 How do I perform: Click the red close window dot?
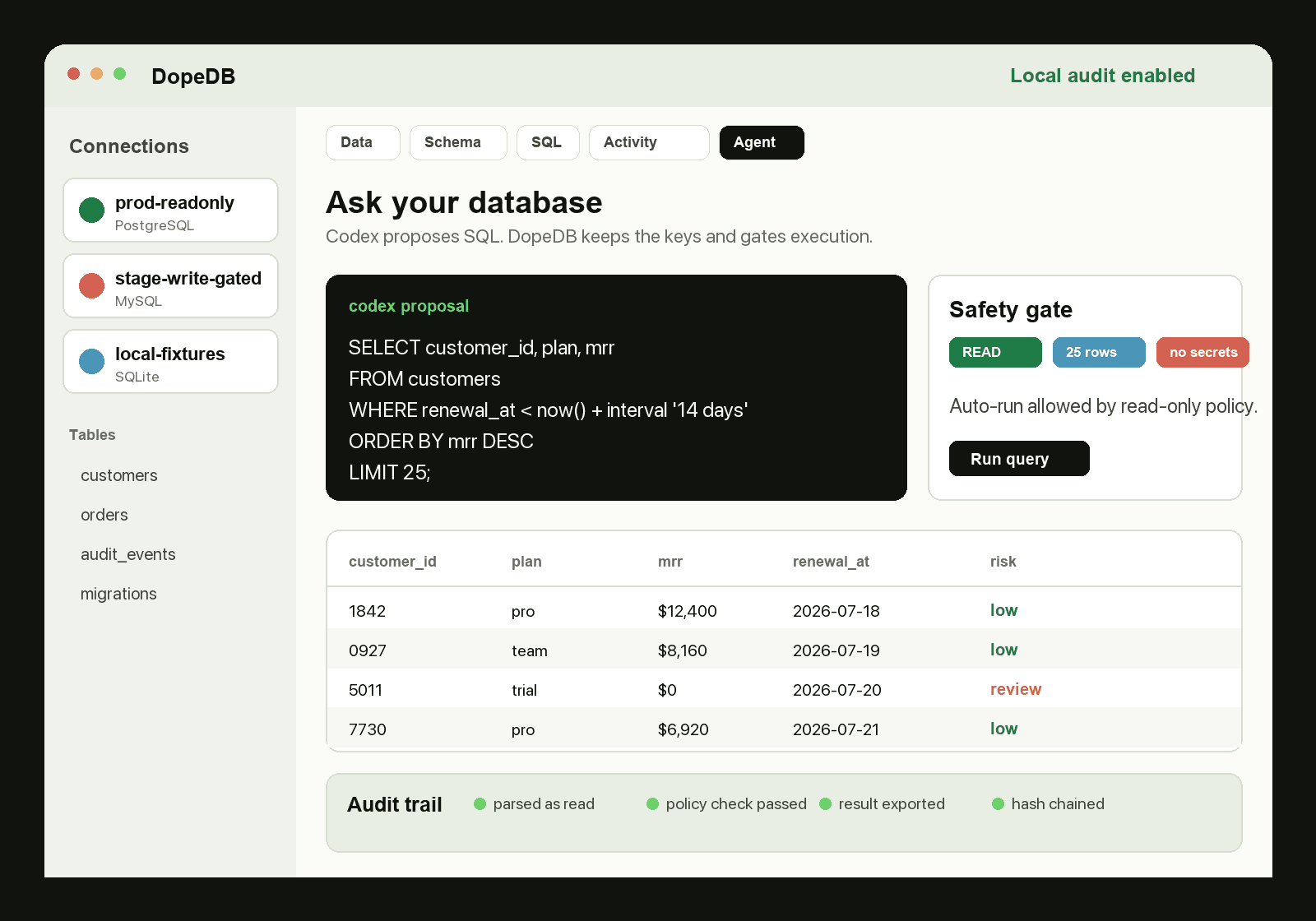tap(73, 74)
